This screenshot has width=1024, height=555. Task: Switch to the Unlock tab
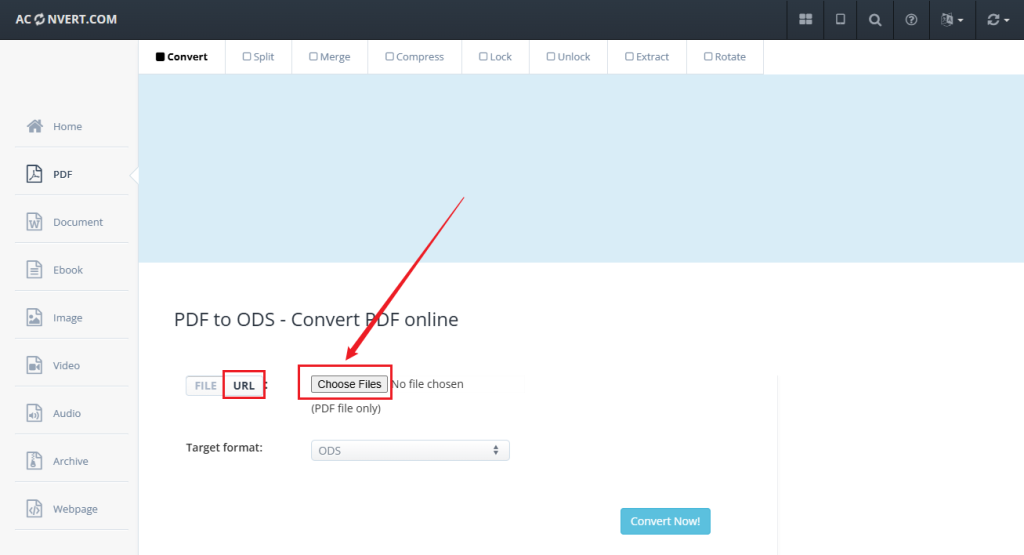[568, 57]
